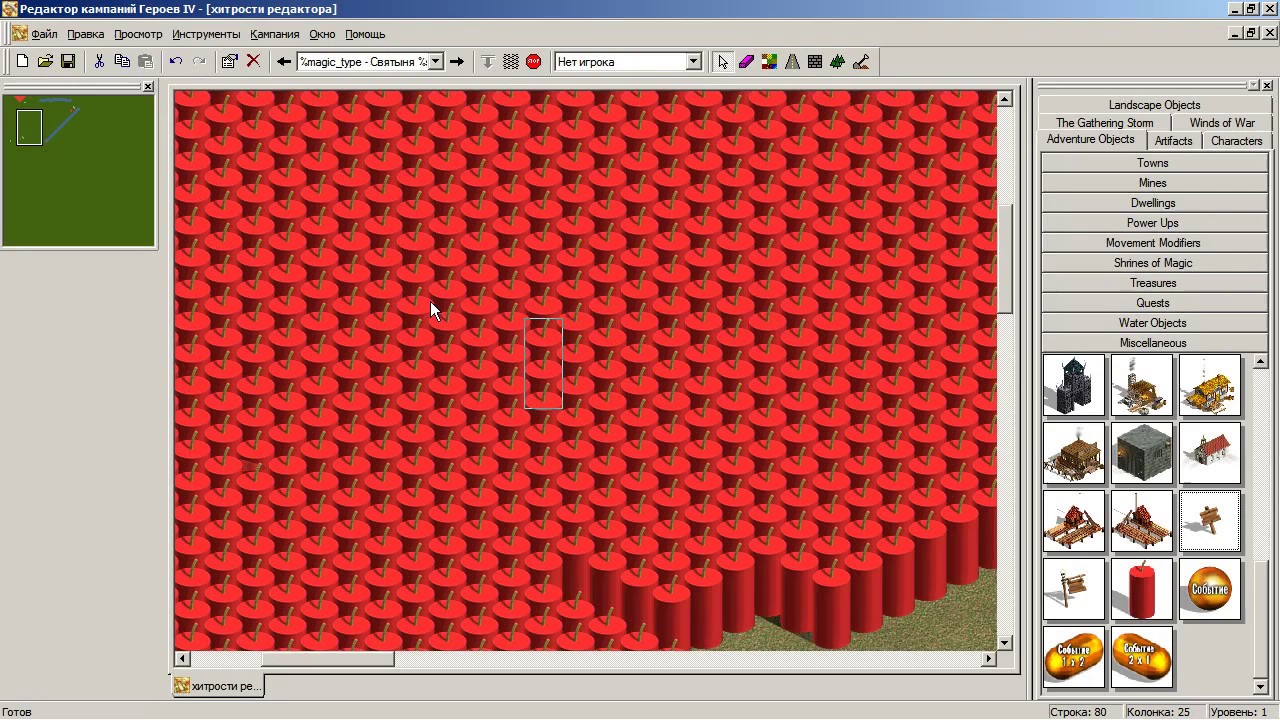Expand the Water Objects category
Image resolution: width=1280 pixels, height=720 pixels.
click(x=1153, y=323)
